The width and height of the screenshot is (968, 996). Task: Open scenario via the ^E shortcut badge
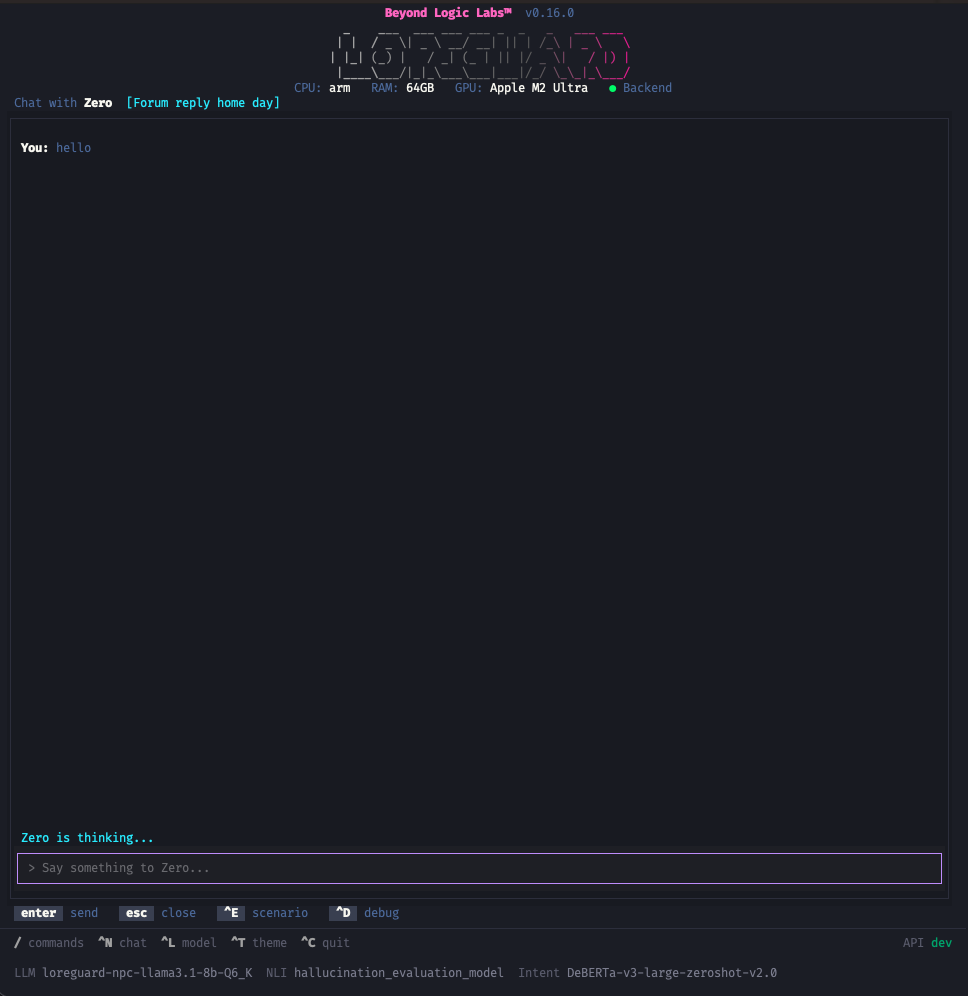(231, 913)
